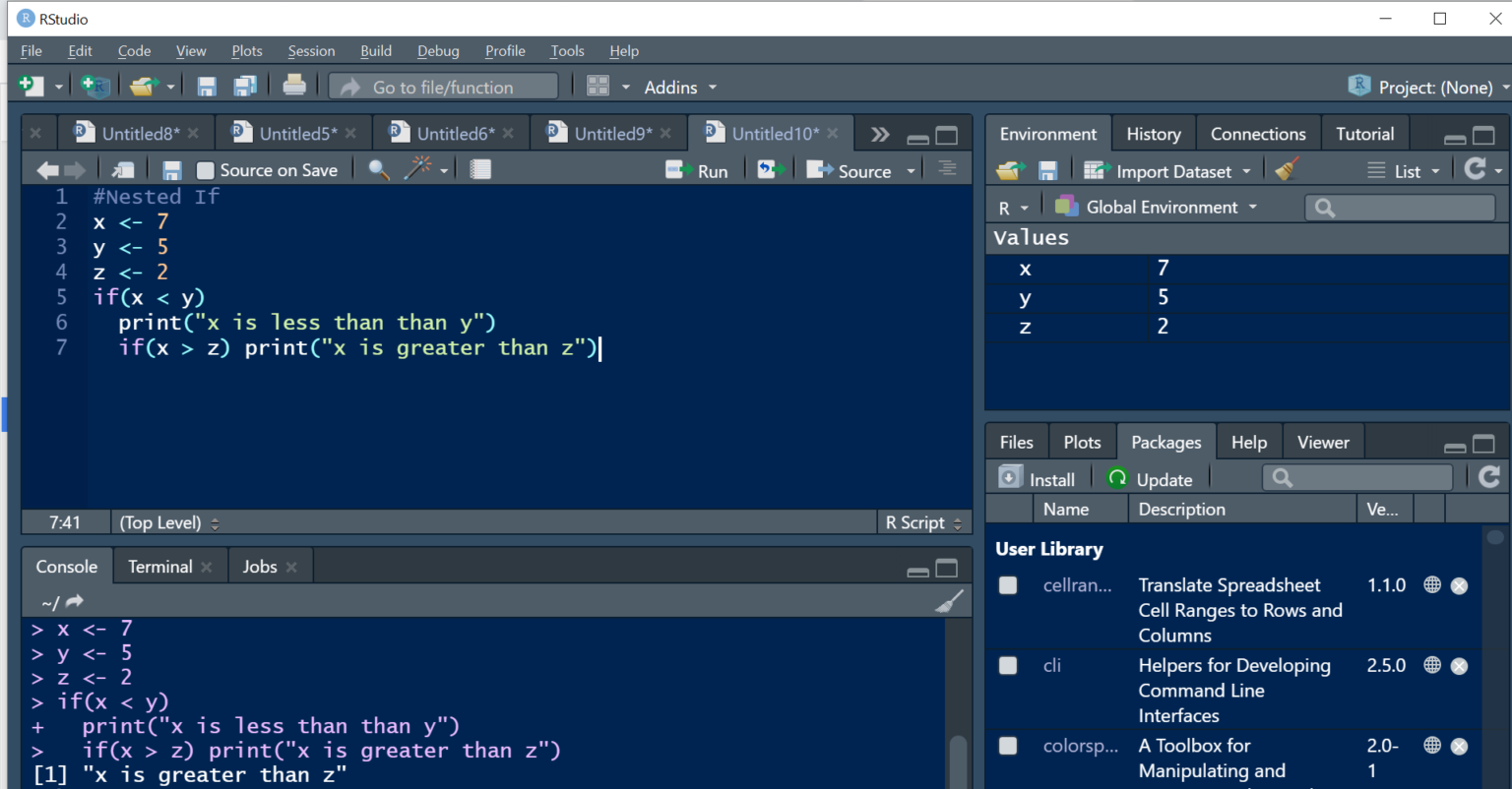Screen dimensions: 1512x789
Task: Clear the console with broom icon
Action: click(x=949, y=601)
